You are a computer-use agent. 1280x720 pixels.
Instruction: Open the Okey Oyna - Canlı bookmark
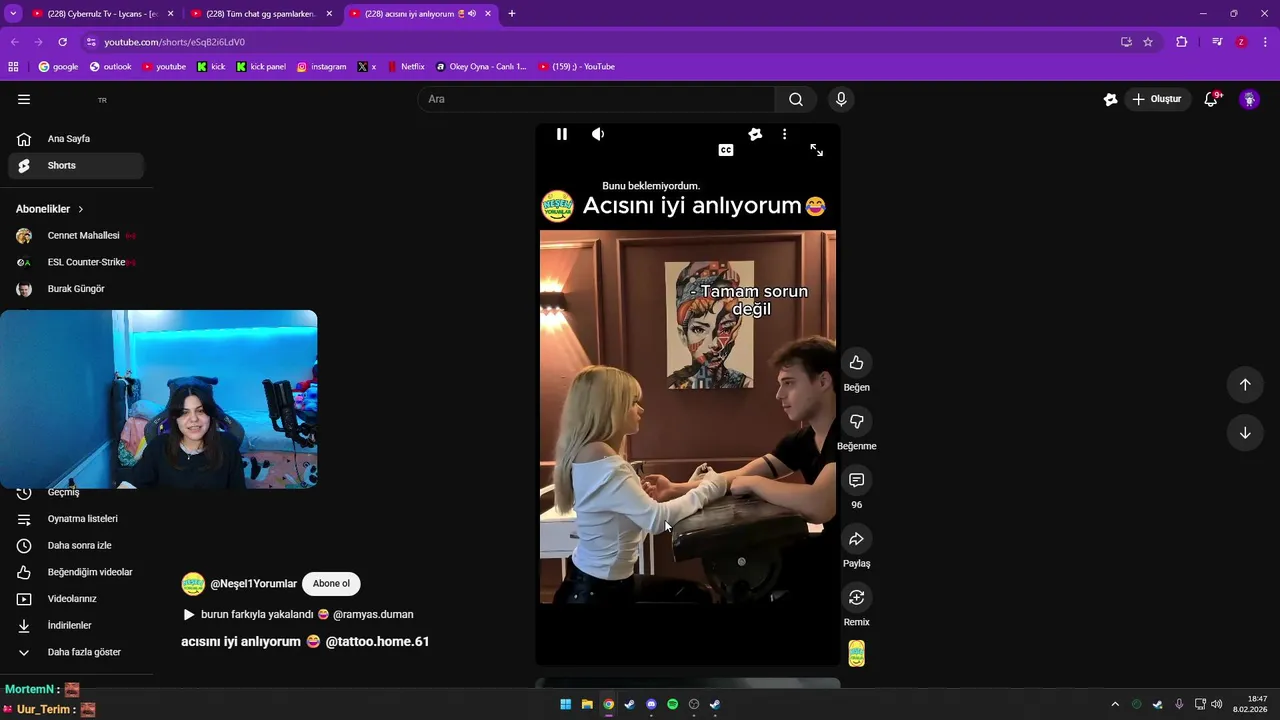coord(481,67)
